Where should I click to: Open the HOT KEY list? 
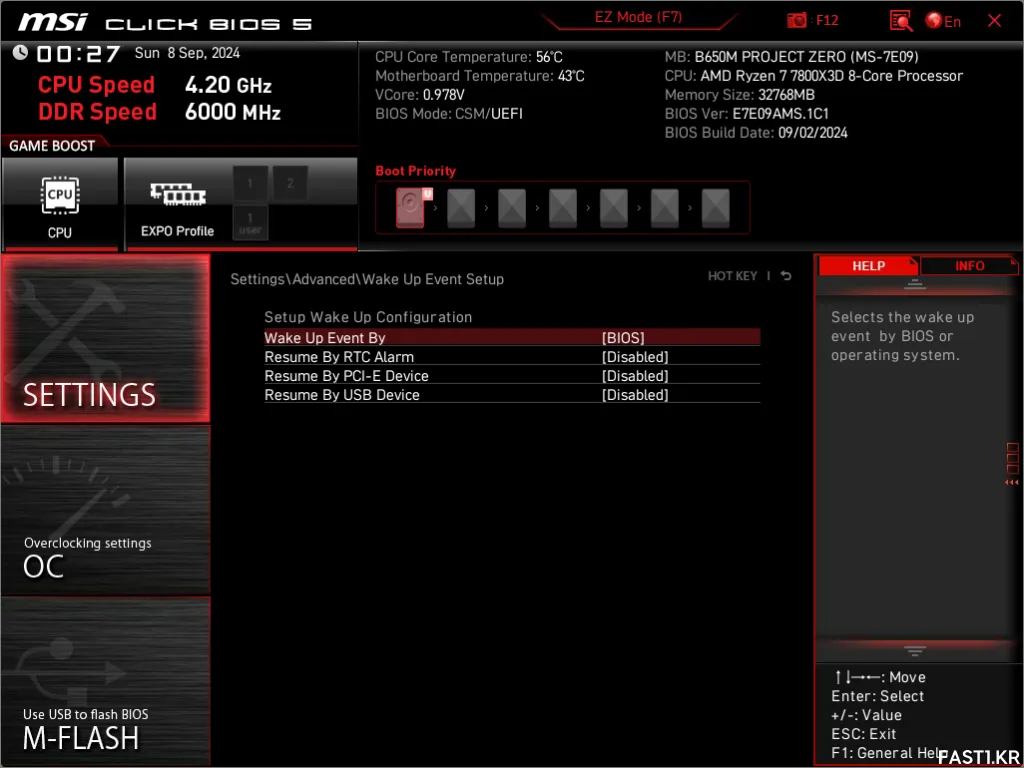(x=732, y=276)
